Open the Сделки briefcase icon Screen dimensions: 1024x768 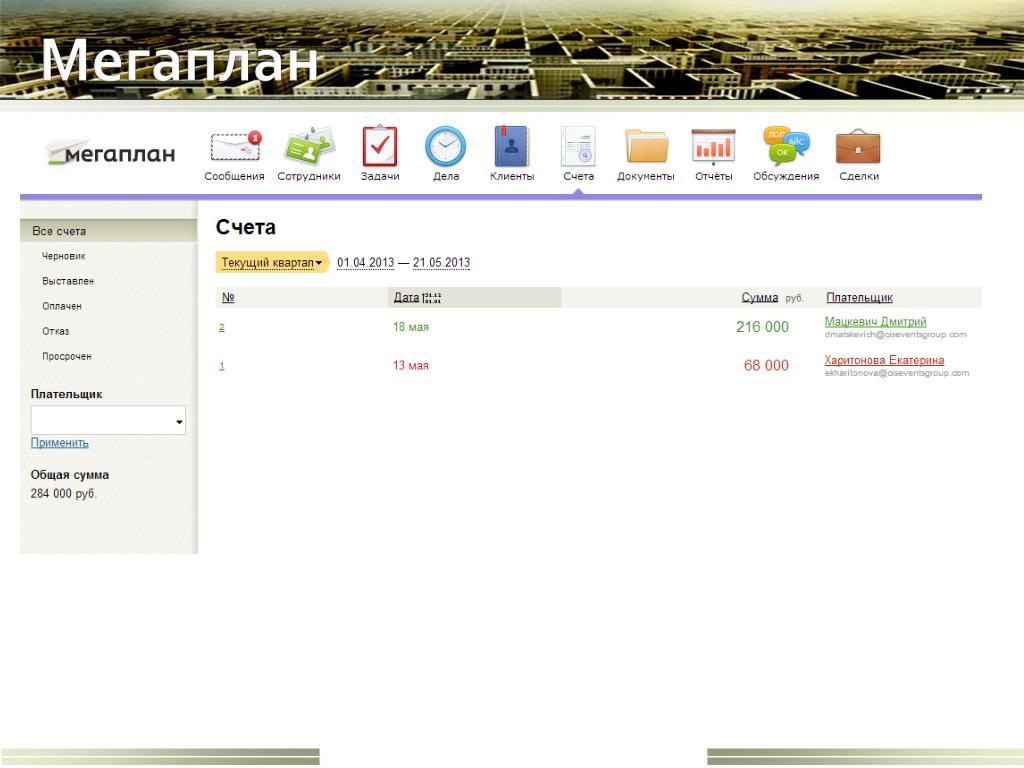point(858,146)
